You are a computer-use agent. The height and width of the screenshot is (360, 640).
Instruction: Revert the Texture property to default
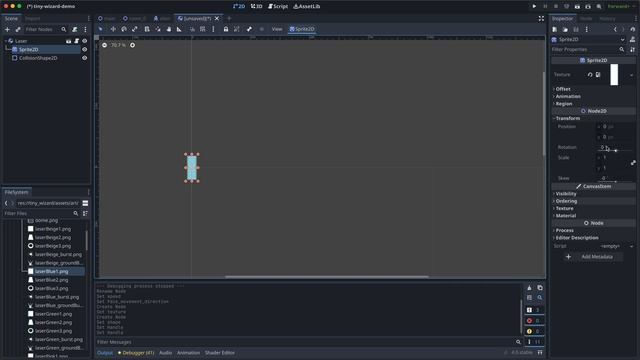coord(590,75)
